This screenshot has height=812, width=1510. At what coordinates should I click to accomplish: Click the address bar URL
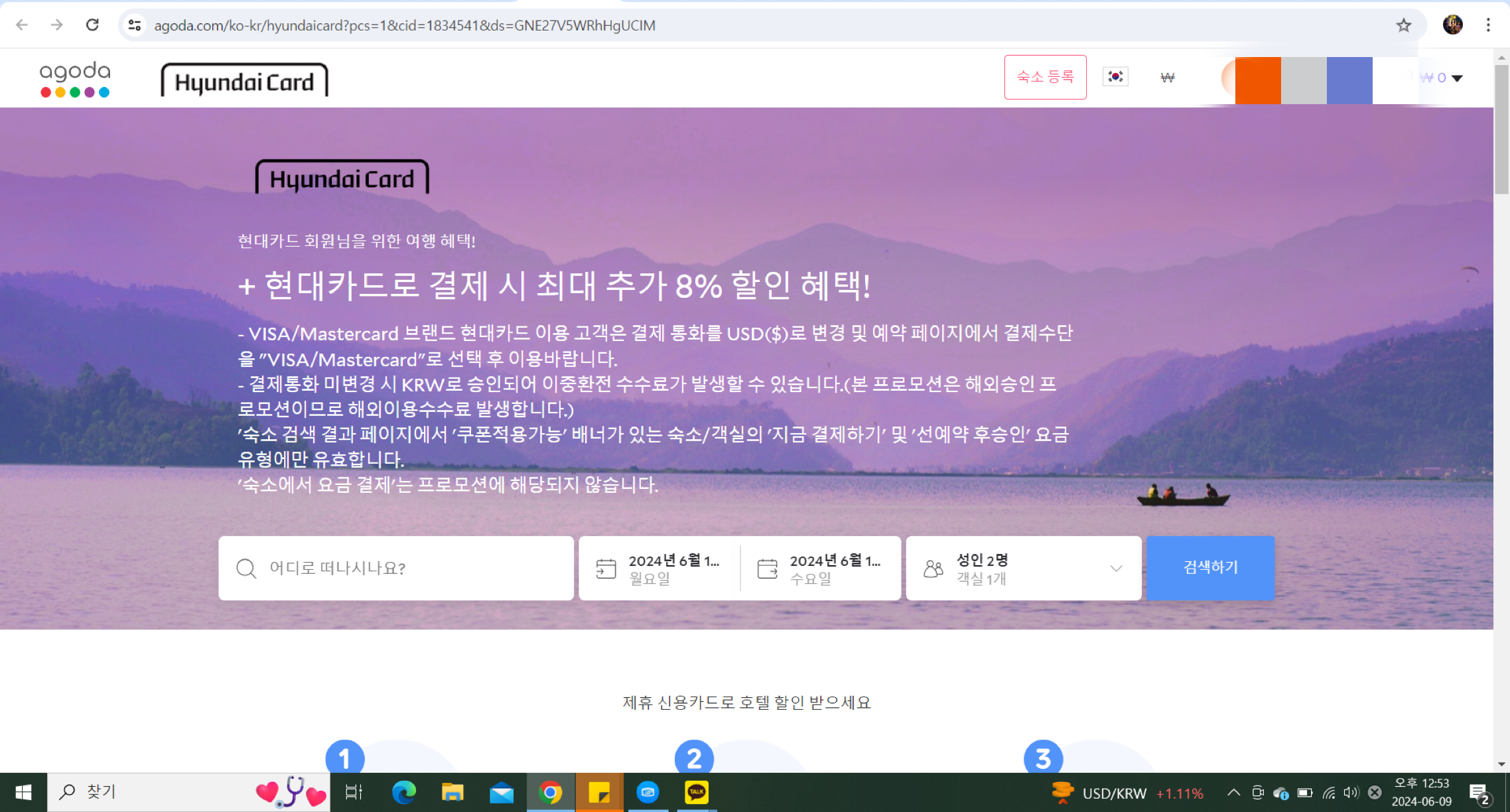tap(405, 25)
